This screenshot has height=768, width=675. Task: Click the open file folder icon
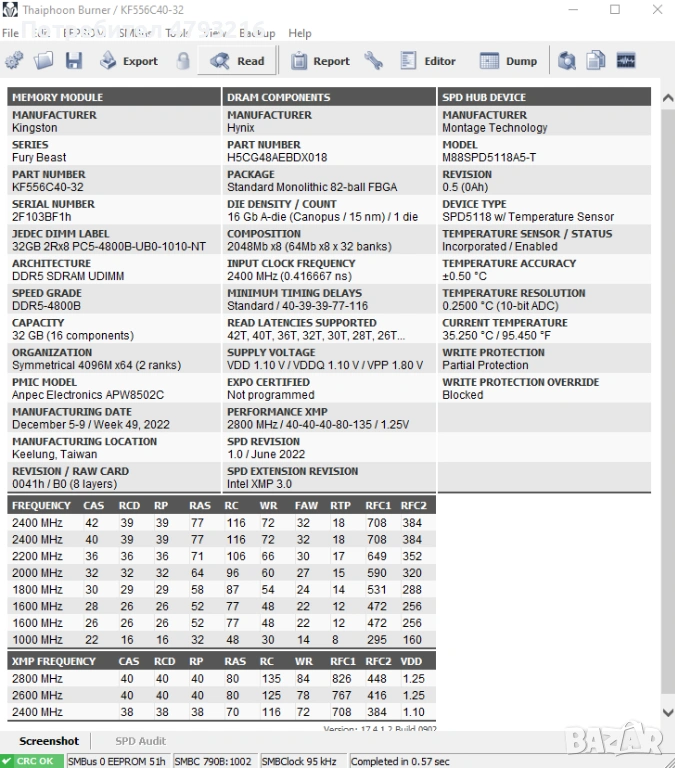(x=44, y=61)
